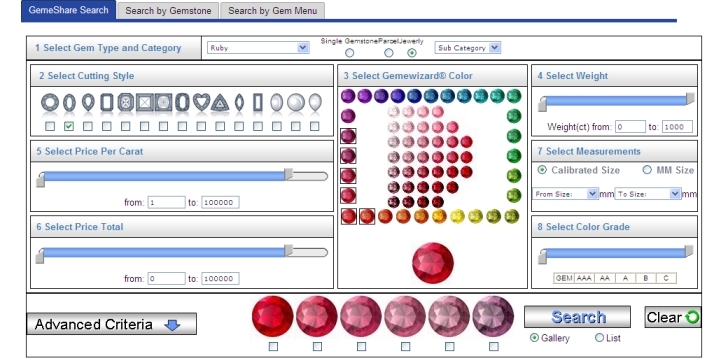Image resolution: width=728 pixels, height=363 pixels.
Task: Pick the yellow gem color swatch
Action: (457, 216)
